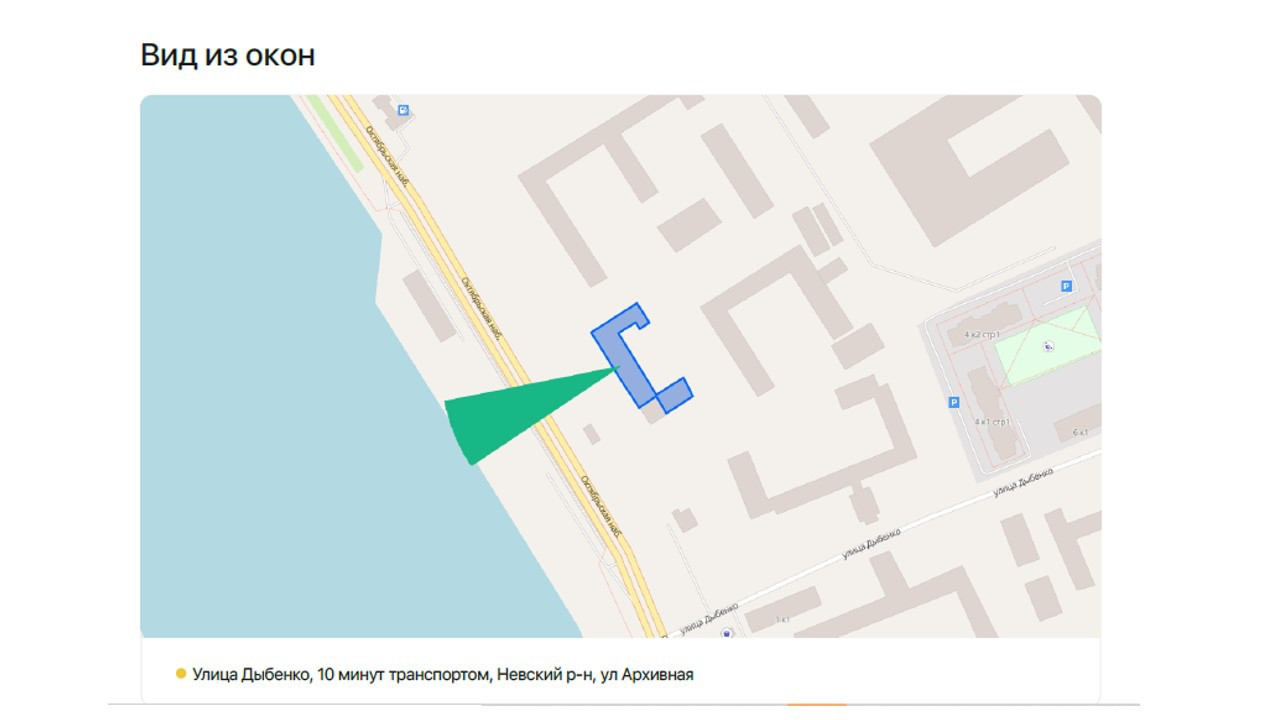Click the parking icon above building 4 к2 стр1
This screenshot has height=720, width=1280.
click(x=1066, y=286)
